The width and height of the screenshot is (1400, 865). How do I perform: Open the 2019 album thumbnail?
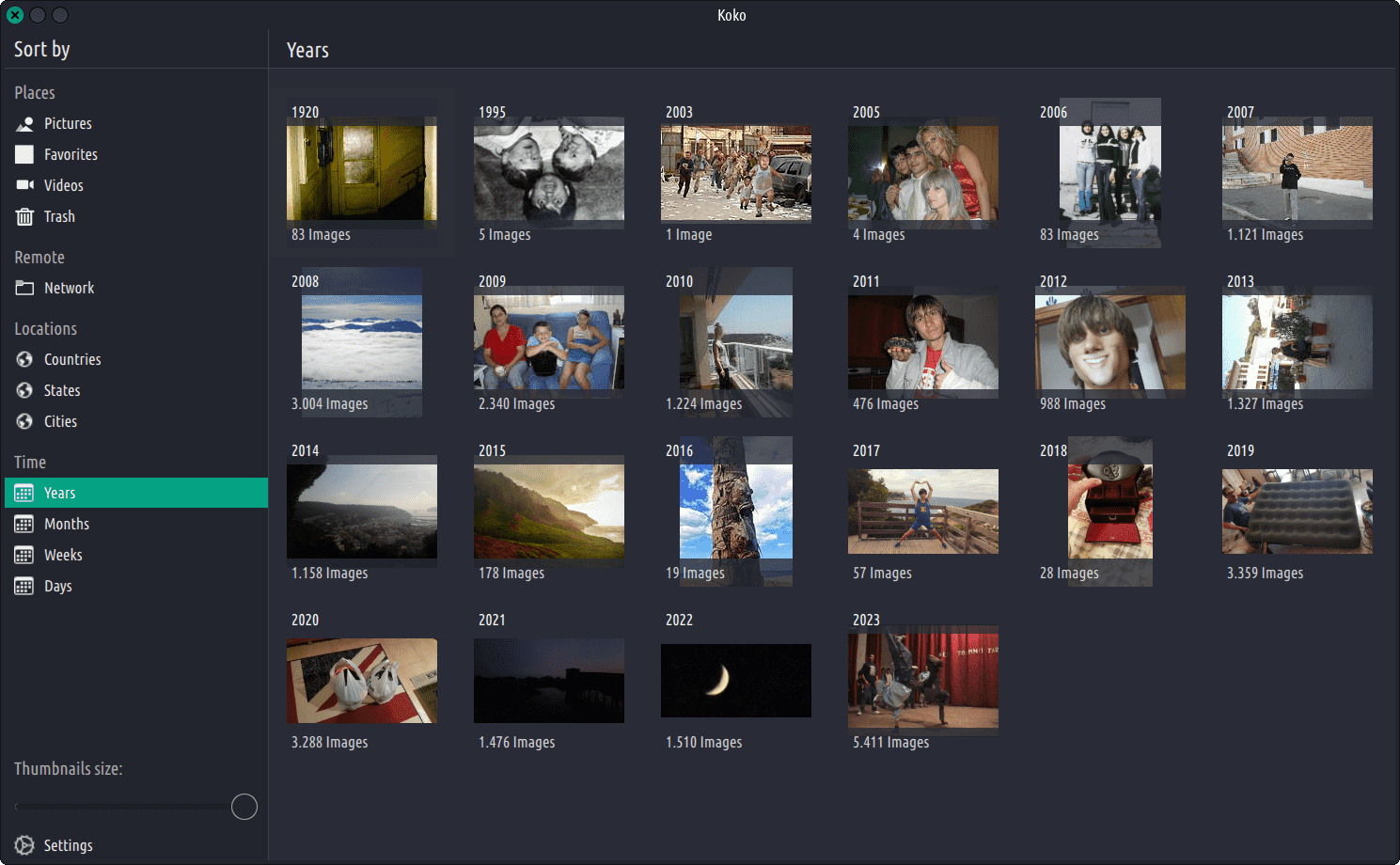[x=1297, y=511]
